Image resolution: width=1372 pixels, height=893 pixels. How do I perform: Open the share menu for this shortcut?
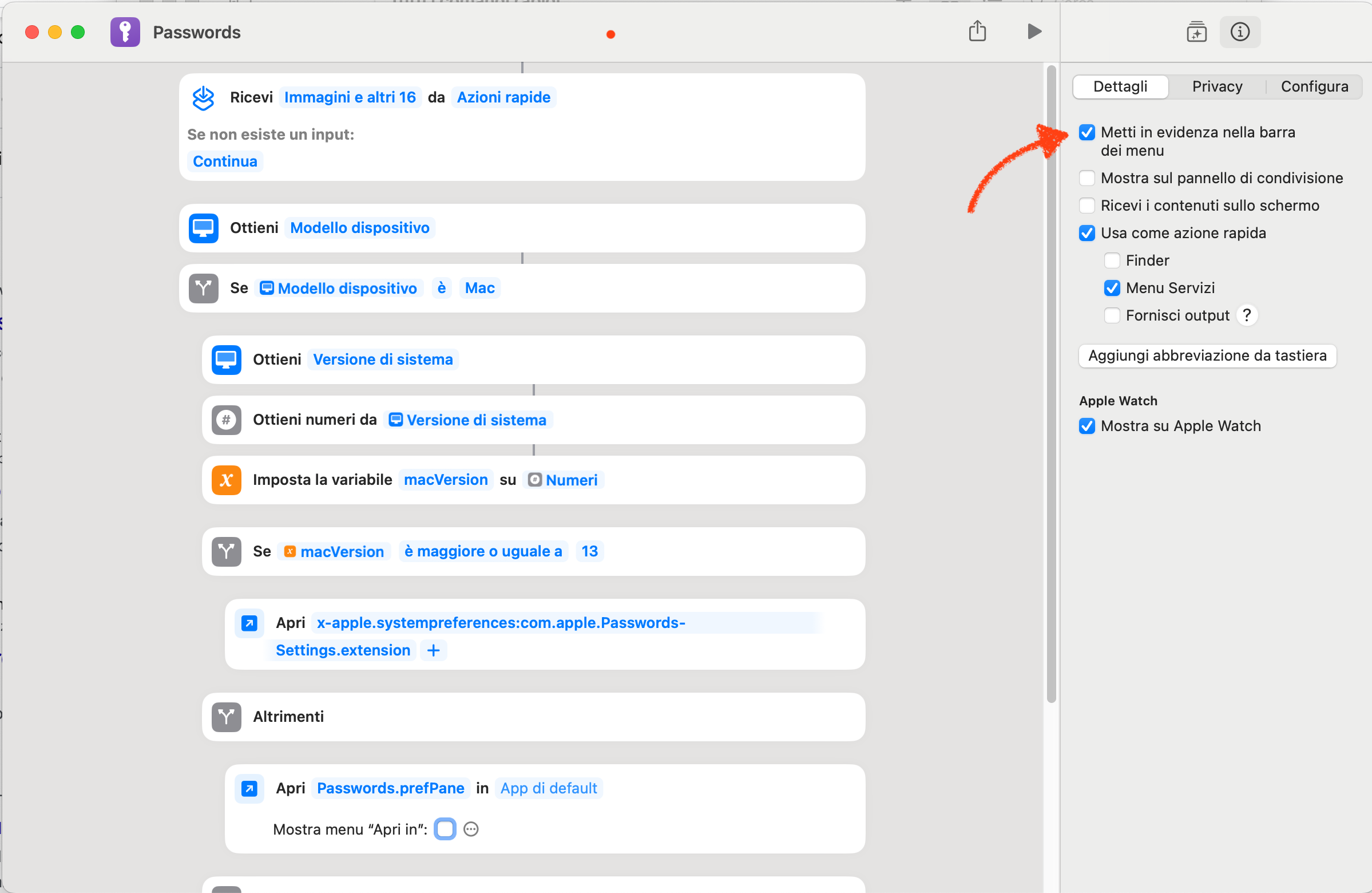click(977, 31)
